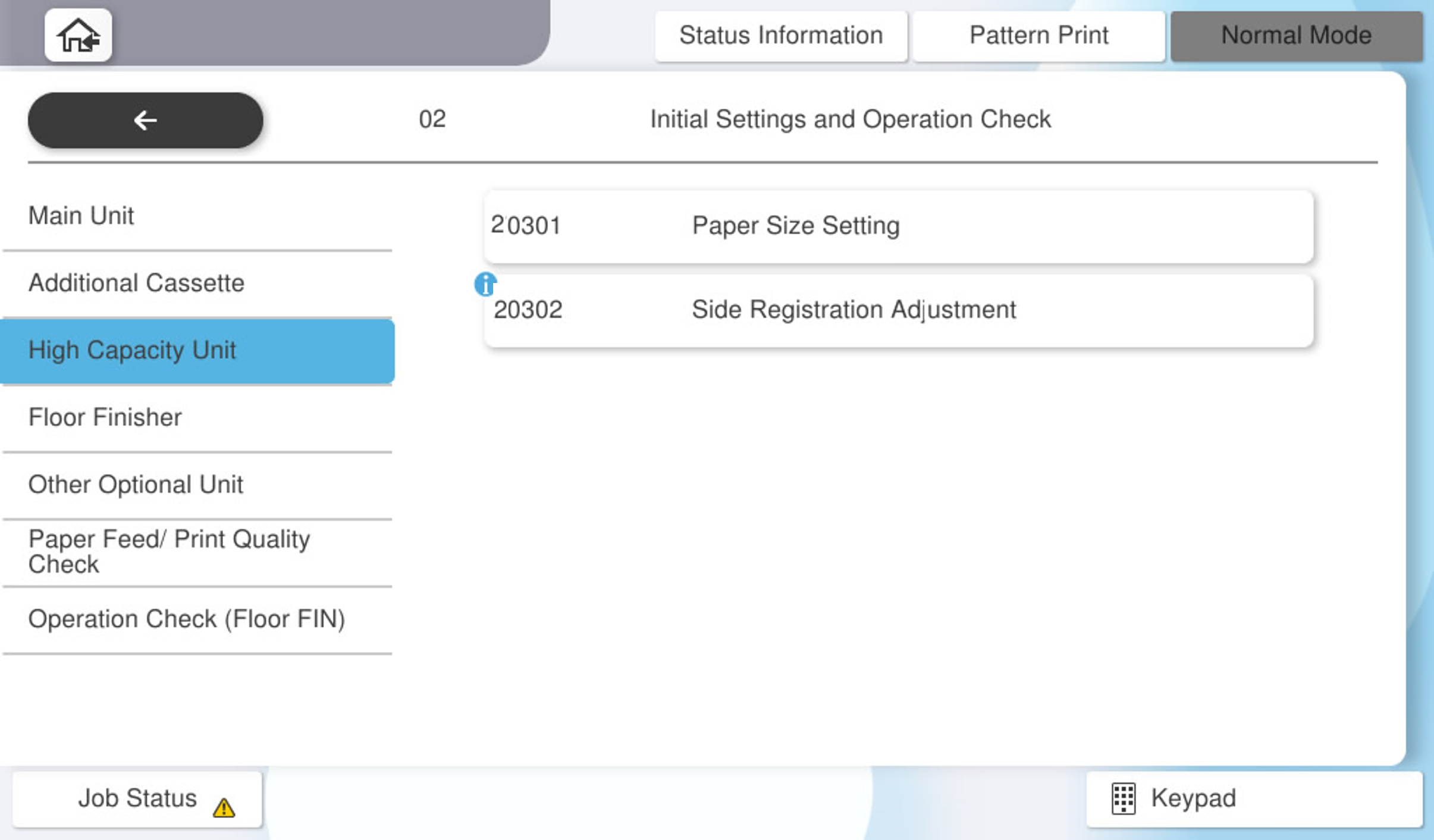The width and height of the screenshot is (1434, 840).
Task: Show the Keypad
Action: pyautogui.click(x=1254, y=798)
